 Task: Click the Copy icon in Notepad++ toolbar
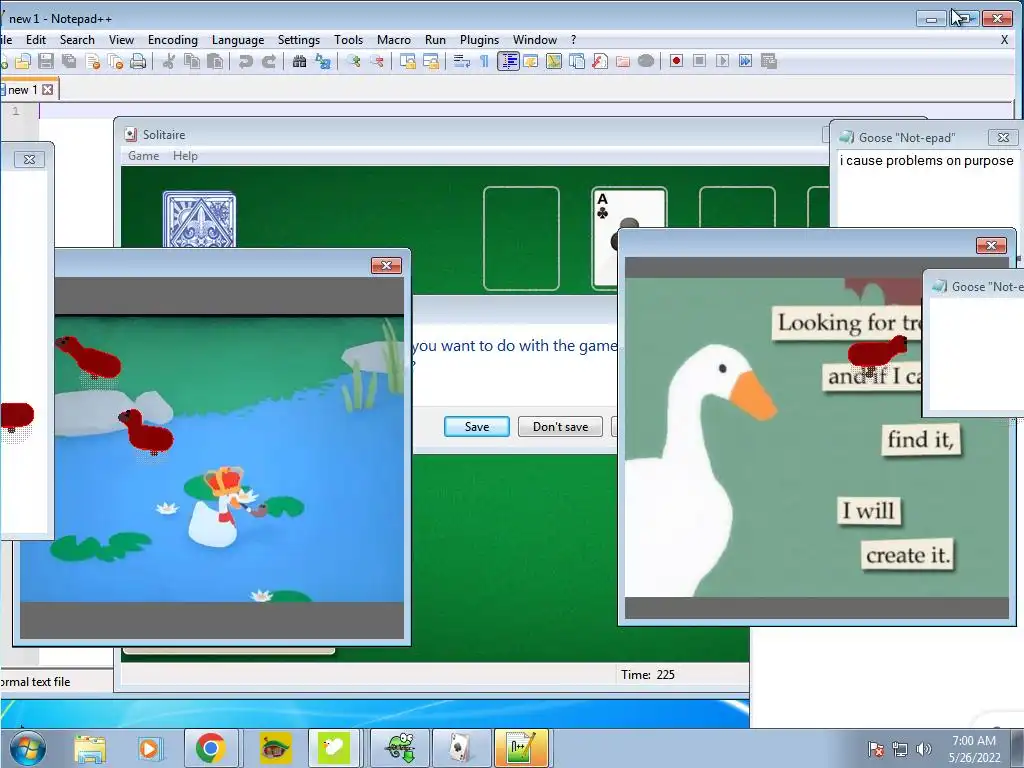click(x=191, y=61)
